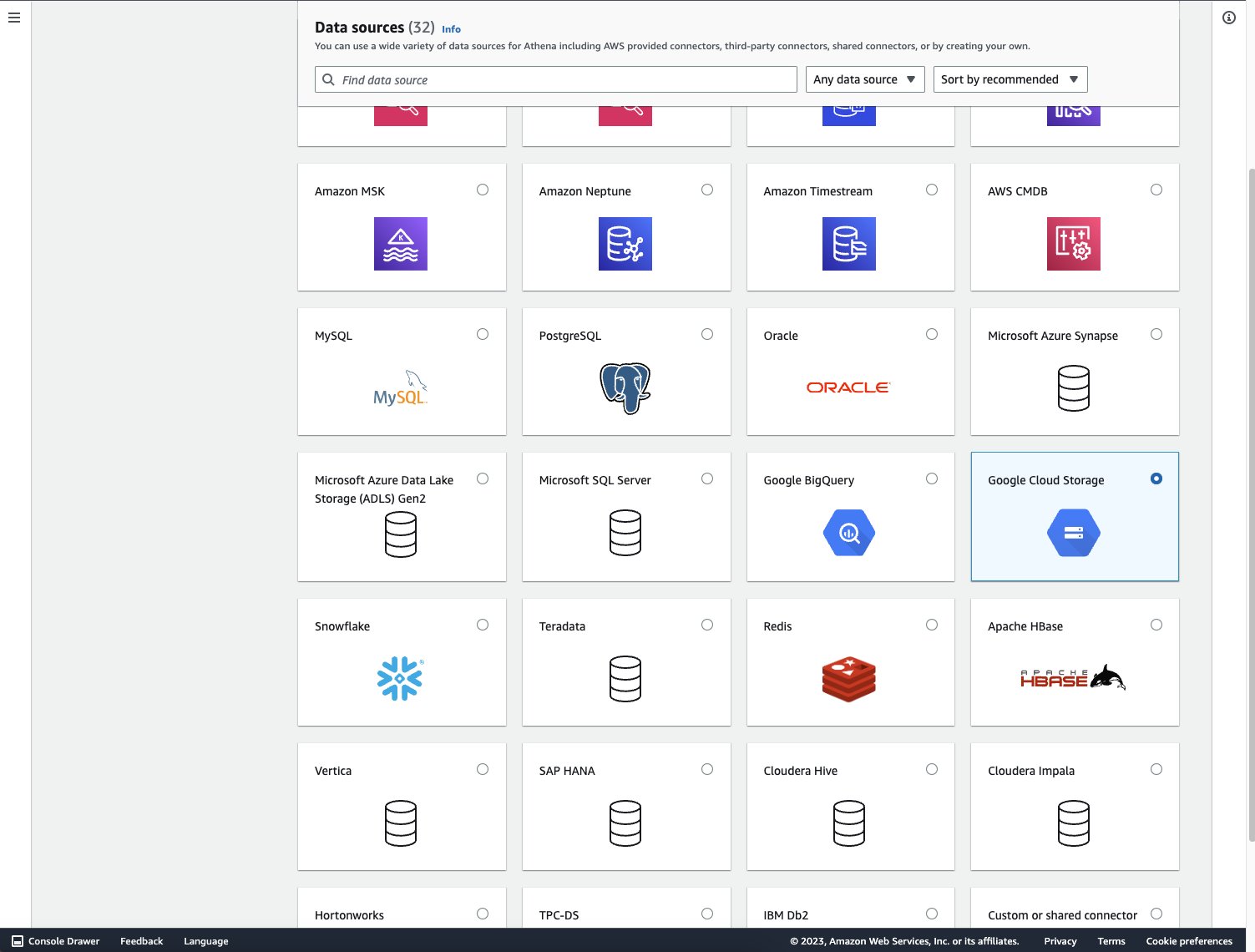Viewport: 1255px width, 952px height.
Task: Click the selected Google Cloud Storage radio button
Action: tap(1156, 479)
